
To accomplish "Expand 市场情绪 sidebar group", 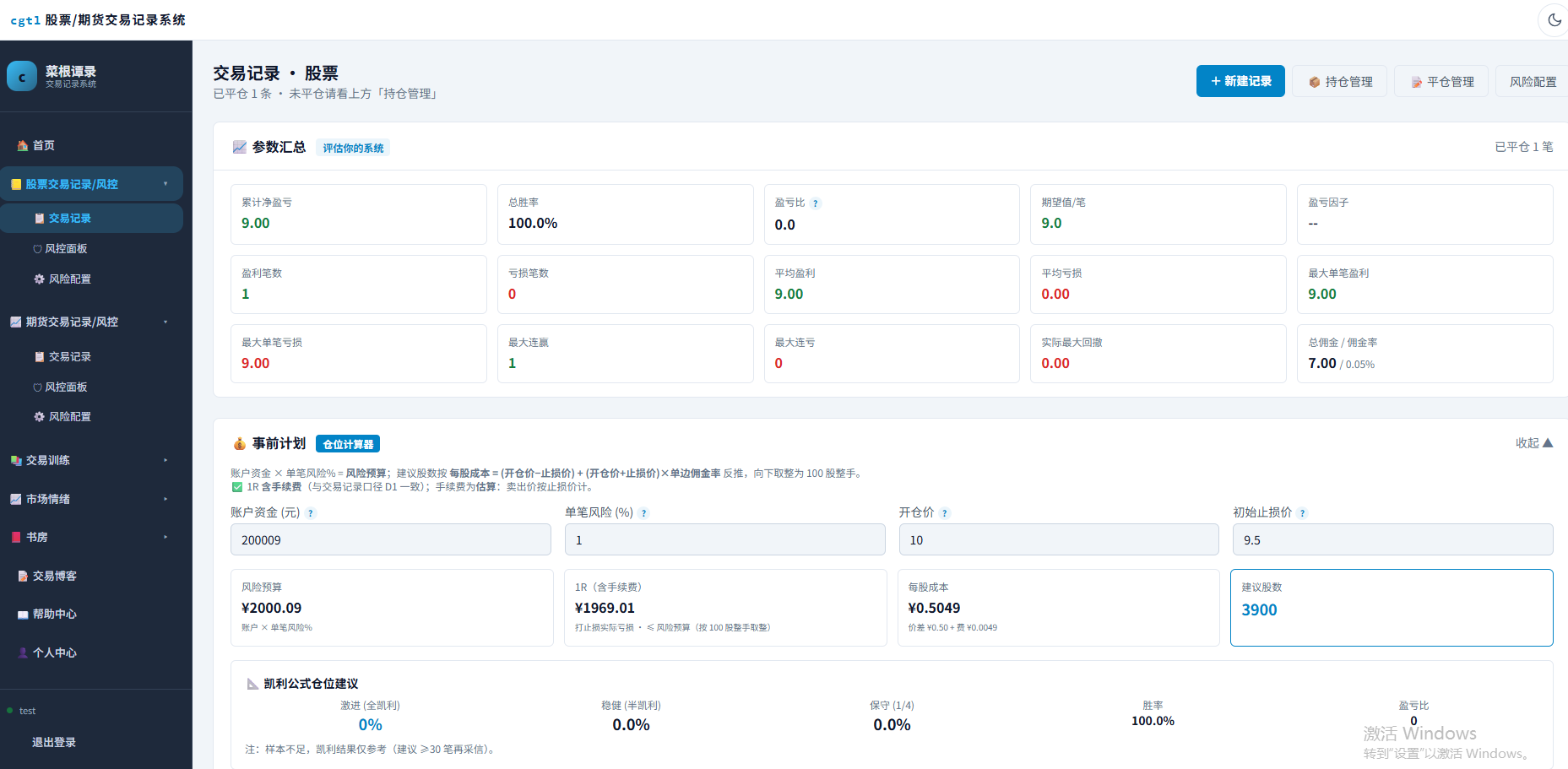I will (91, 499).
